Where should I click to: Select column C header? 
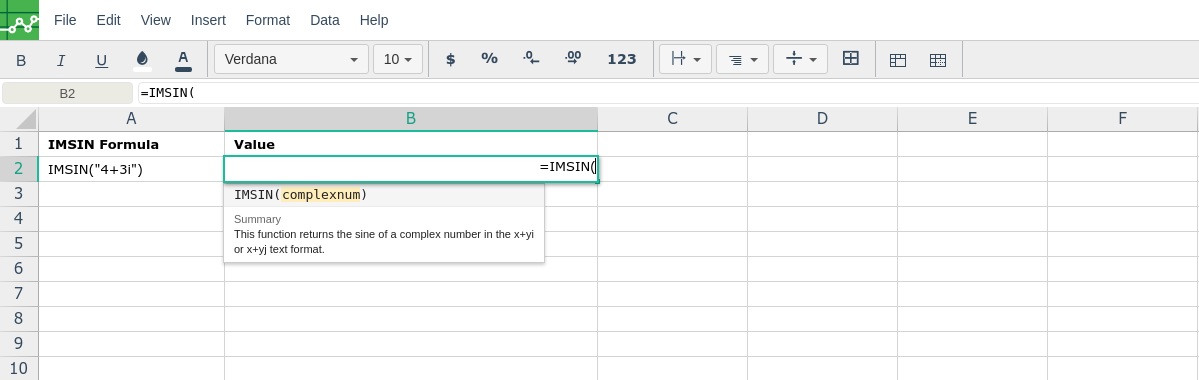click(x=673, y=119)
